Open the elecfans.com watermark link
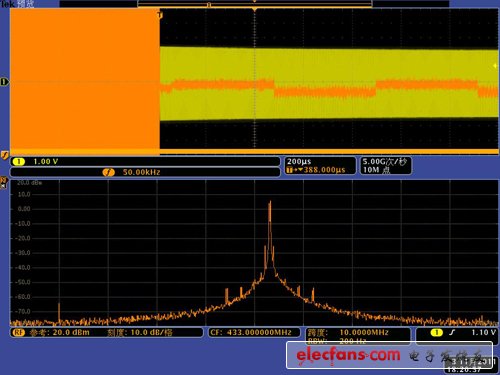The image size is (500, 375). (348, 355)
